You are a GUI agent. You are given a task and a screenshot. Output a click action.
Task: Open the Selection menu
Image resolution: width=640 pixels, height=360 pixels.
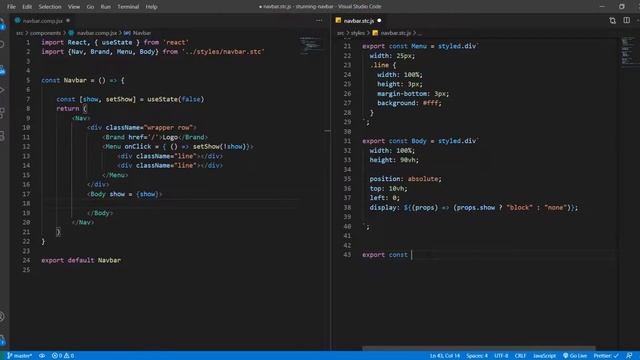(50, 7)
